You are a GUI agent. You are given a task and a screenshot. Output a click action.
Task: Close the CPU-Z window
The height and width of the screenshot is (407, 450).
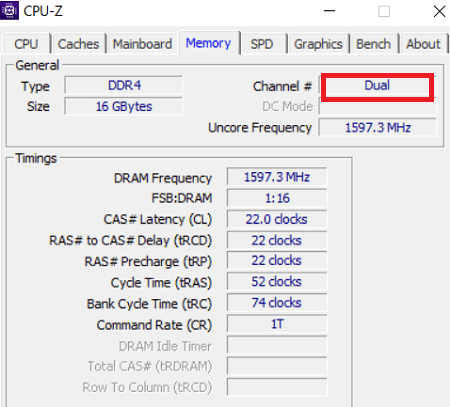pyautogui.click(x=439, y=11)
